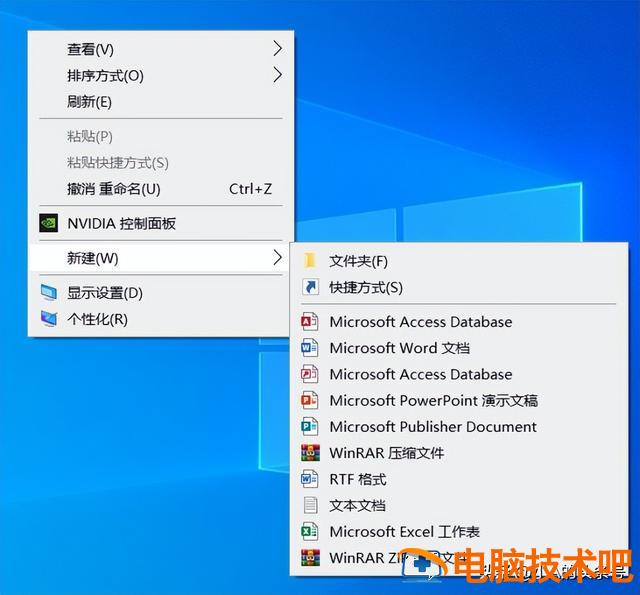Click the Word document icon
Viewport: 640px width, 595px height.
tap(310, 348)
